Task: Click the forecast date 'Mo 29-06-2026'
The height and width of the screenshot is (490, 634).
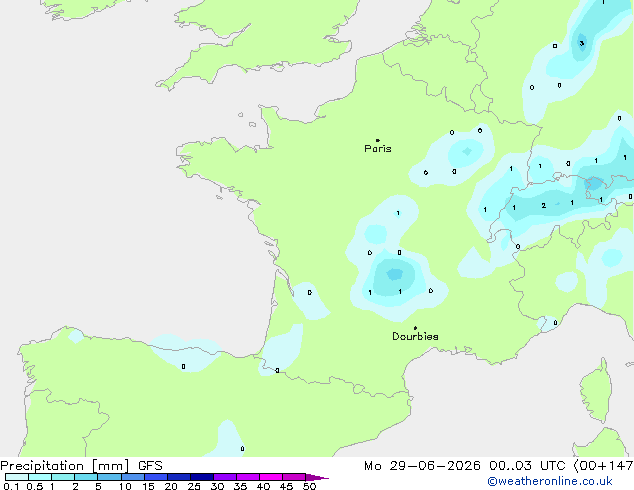Action: [x=422, y=466]
